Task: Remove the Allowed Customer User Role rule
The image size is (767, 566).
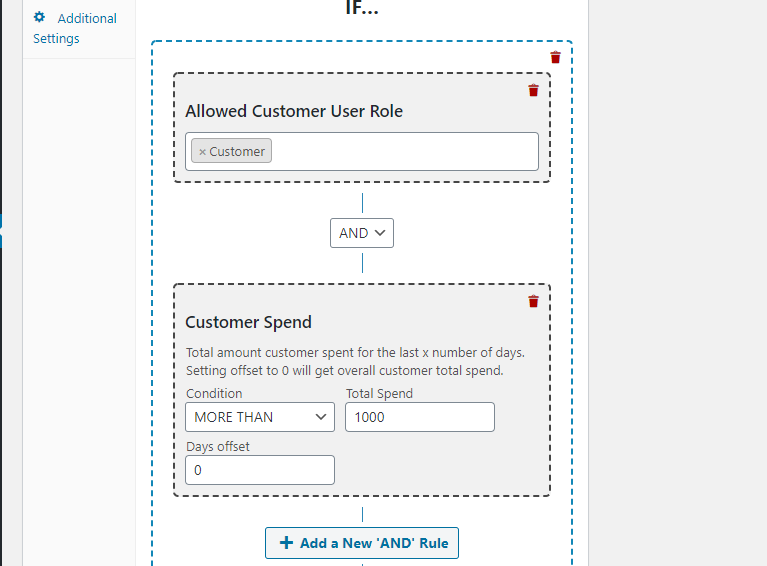Action: pos(534,90)
